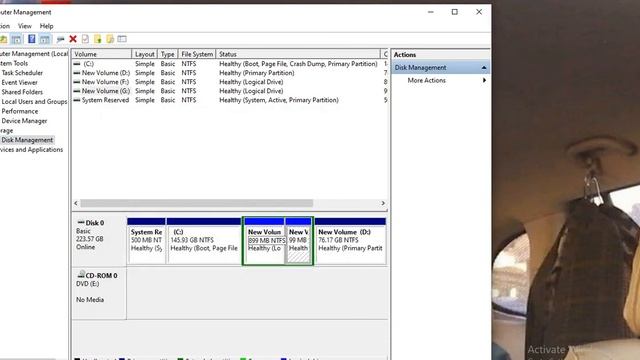
Task: Select Event Viewer in the console tree
Action: point(19,82)
